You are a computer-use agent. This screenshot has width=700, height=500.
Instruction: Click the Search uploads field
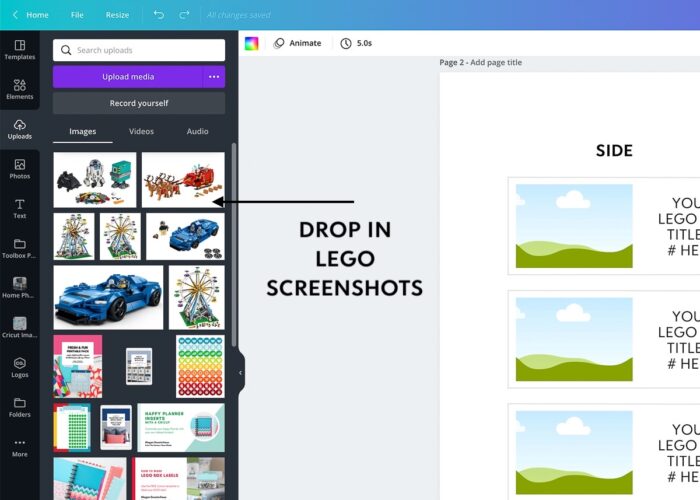[x=139, y=50]
